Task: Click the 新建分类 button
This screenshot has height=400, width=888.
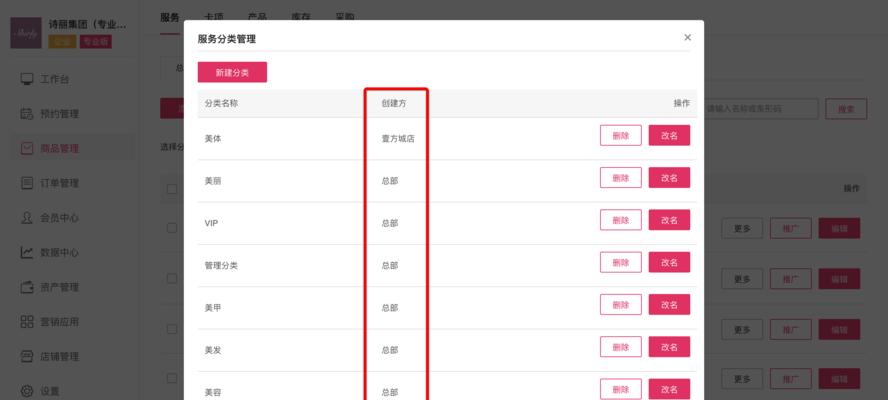Action: coord(232,72)
